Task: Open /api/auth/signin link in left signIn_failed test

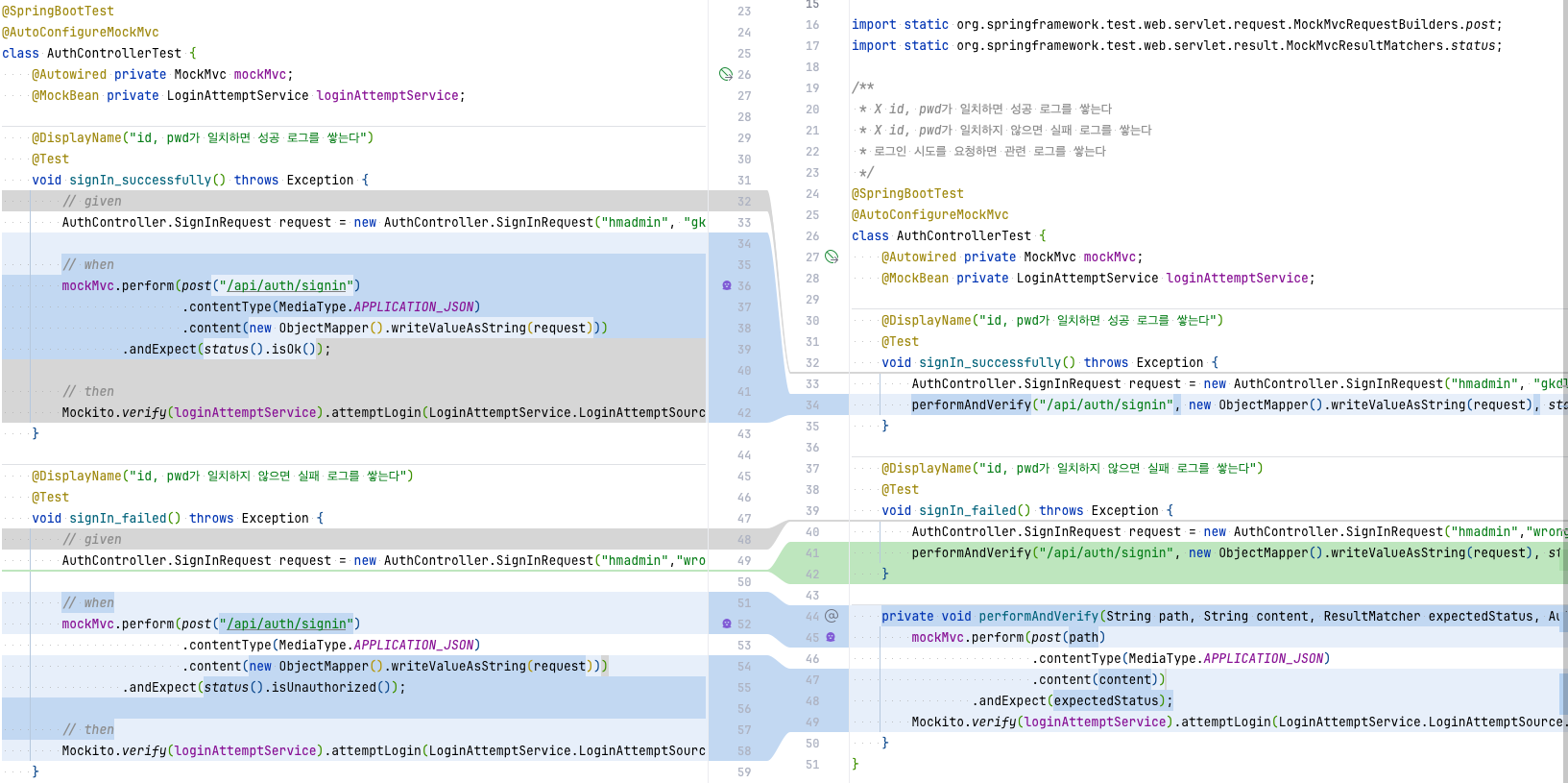Action: [x=286, y=624]
